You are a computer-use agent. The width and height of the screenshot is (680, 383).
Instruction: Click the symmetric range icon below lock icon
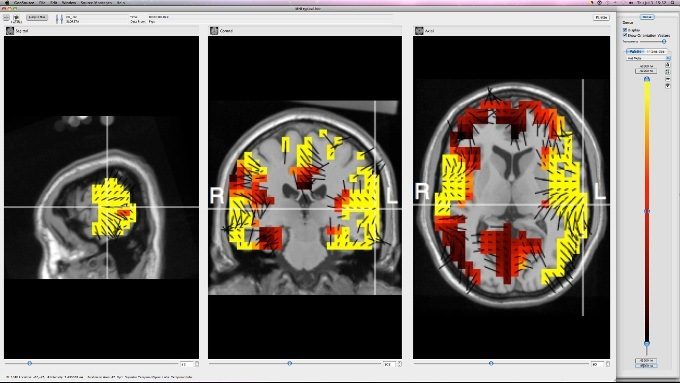668,72
